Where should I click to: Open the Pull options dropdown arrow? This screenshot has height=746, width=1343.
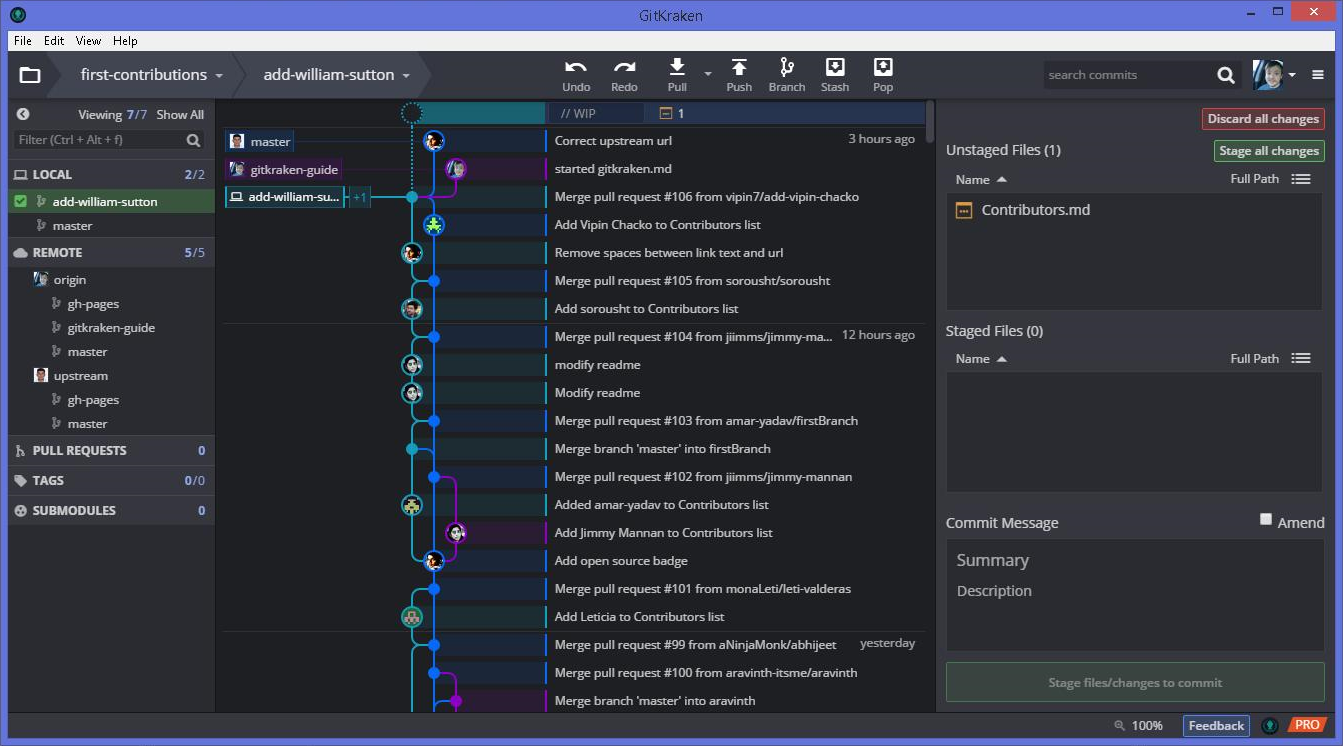(708, 74)
